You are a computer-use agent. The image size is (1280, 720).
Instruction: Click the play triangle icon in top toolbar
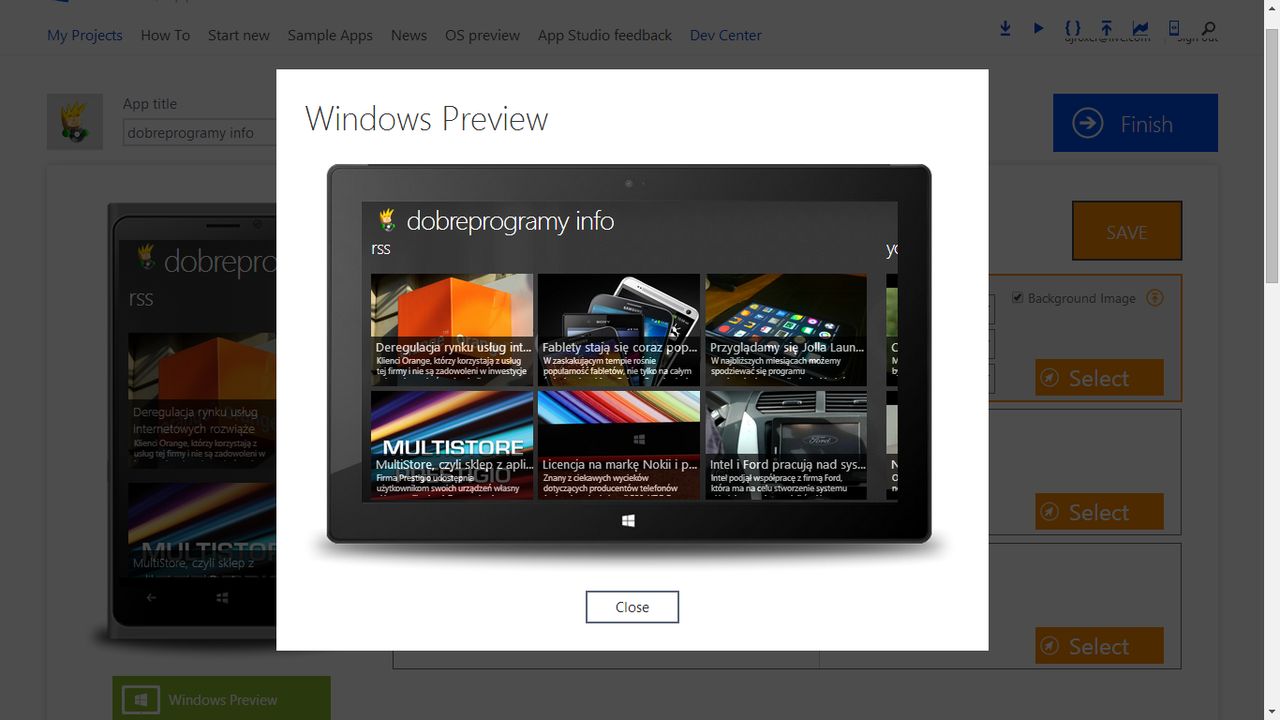pos(1039,28)
